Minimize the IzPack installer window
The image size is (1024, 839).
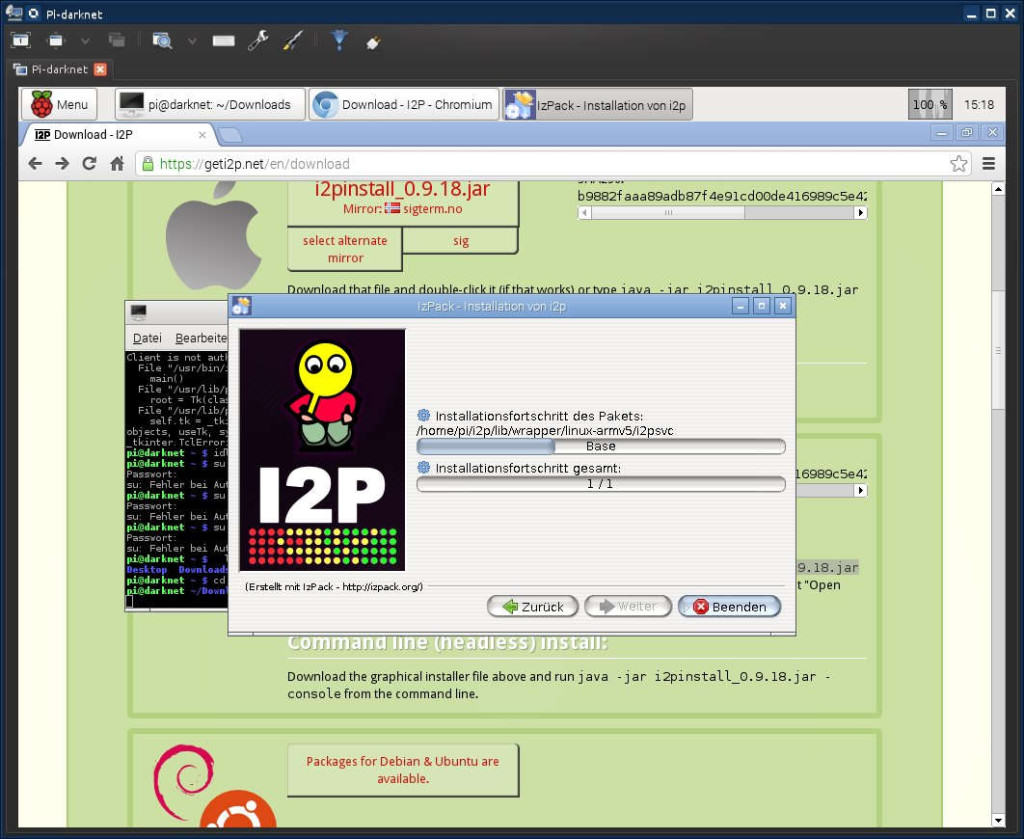(740, 306)
